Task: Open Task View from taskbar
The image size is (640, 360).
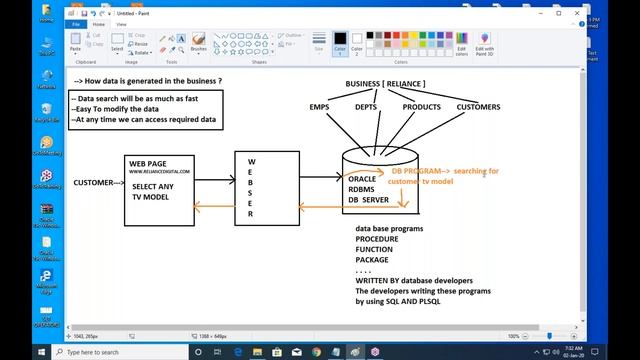Action: click(x=218, y=352)
